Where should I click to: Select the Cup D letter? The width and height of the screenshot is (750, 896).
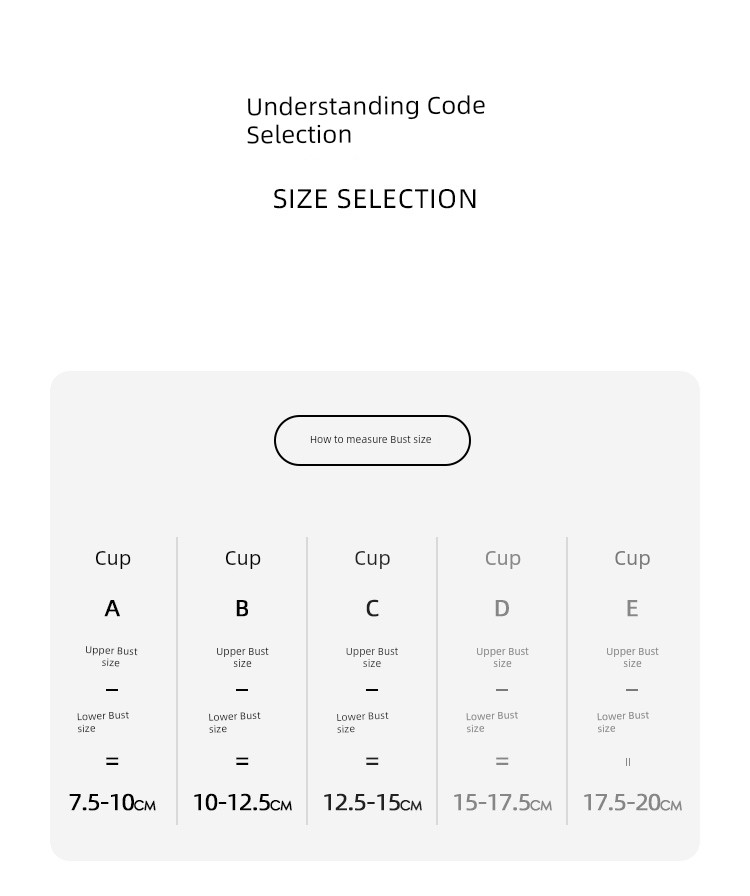(502, 609)
